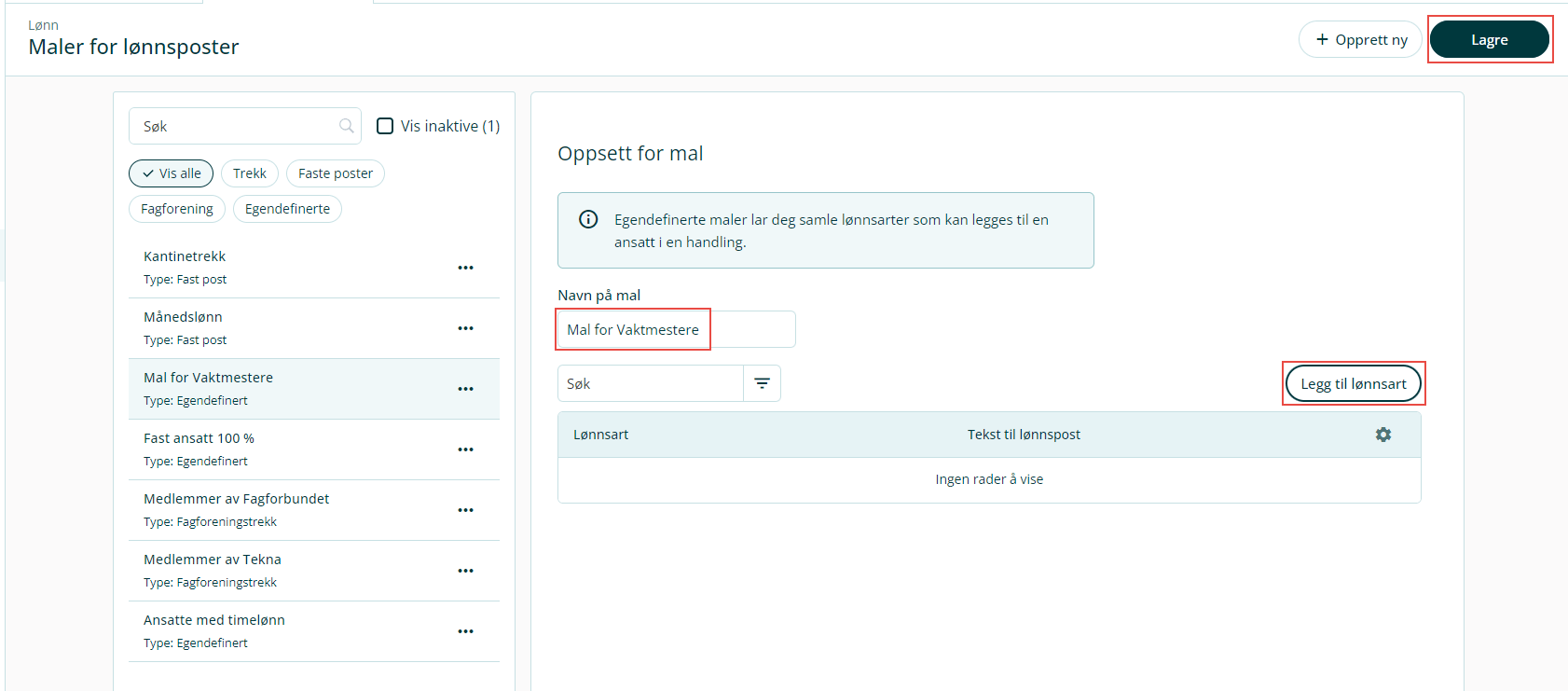Image resolution: width=1568 pixels, height=691 pixels.
Task: Open three-dot menu for Medlemmer av Fagforbundet
Action: click(x=465, y=510)
